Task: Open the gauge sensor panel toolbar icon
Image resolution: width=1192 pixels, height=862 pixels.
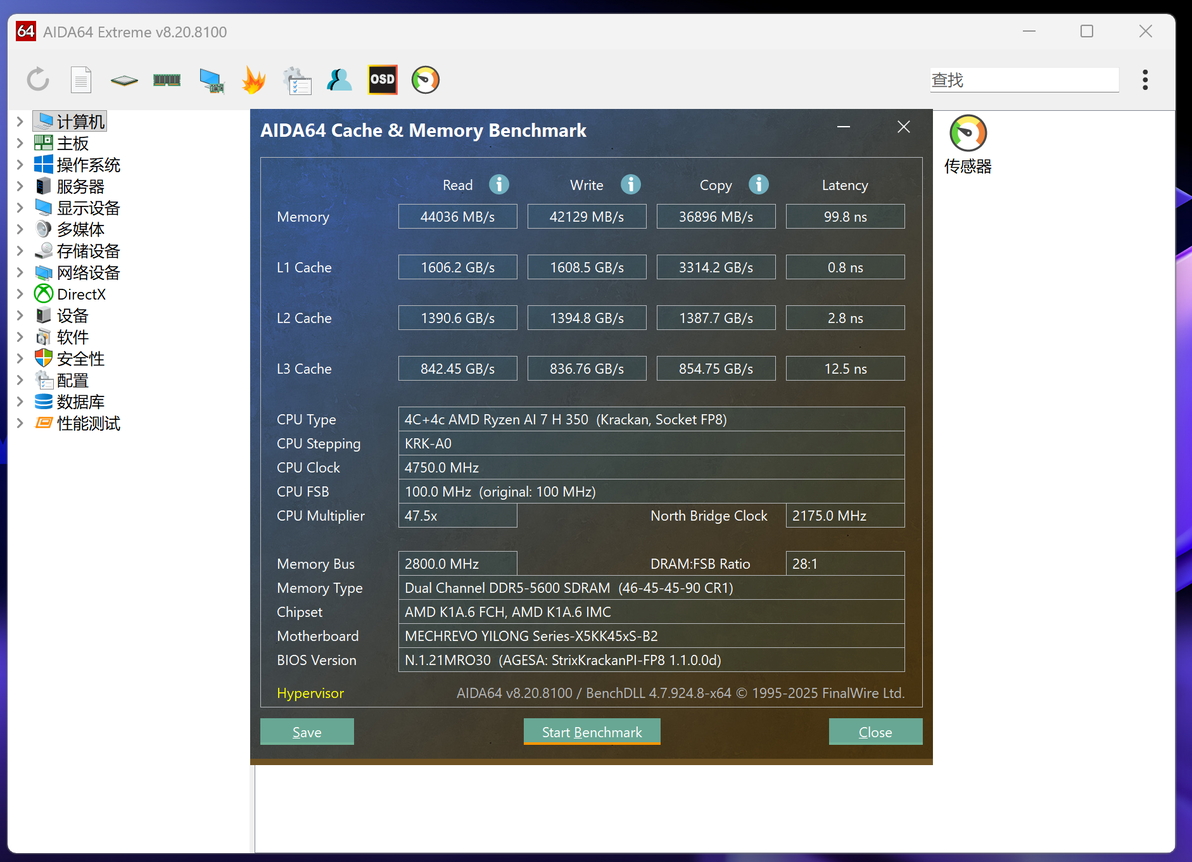Action: click(426, 80)
